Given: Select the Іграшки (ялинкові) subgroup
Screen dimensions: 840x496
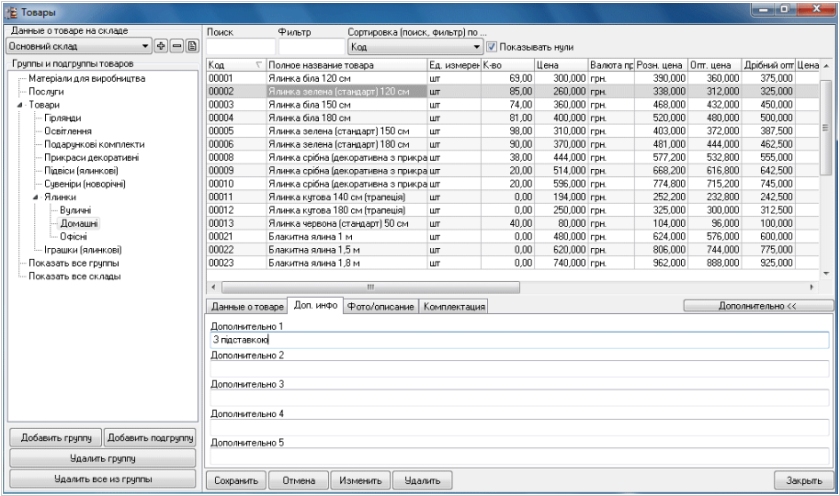Looking at the screenshot, I should tap(83, 250).
